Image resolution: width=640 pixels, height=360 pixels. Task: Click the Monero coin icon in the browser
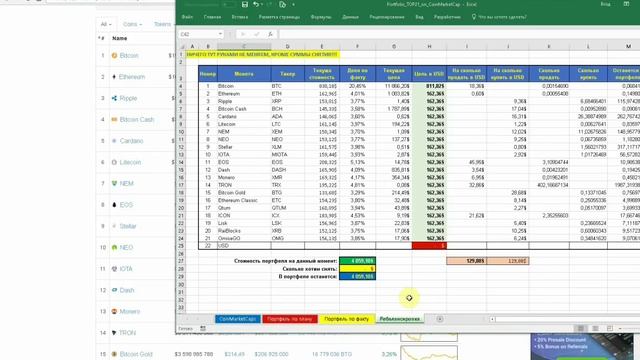coord(114,311)
